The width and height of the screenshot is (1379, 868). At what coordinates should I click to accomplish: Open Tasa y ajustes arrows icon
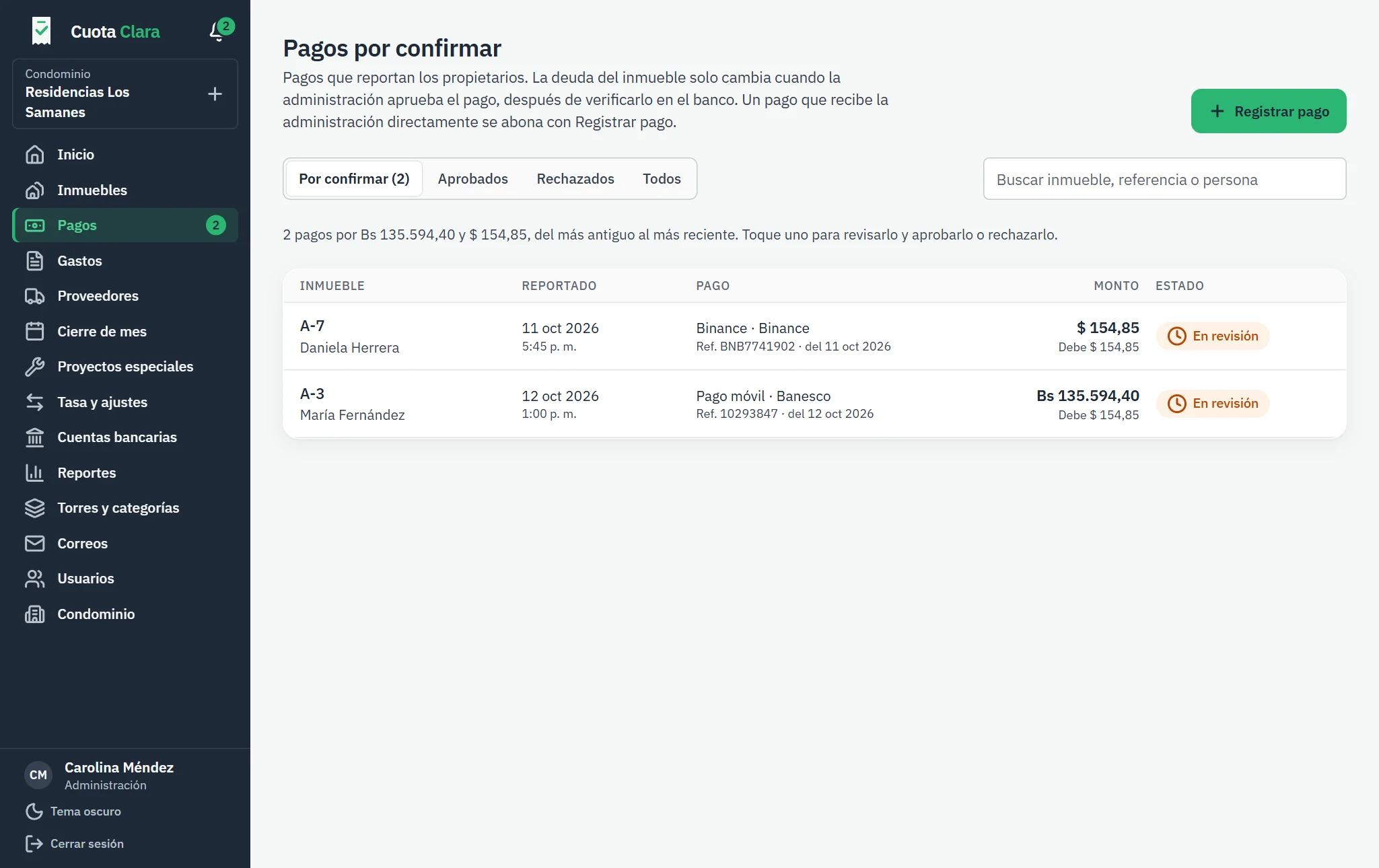(35, 402)
